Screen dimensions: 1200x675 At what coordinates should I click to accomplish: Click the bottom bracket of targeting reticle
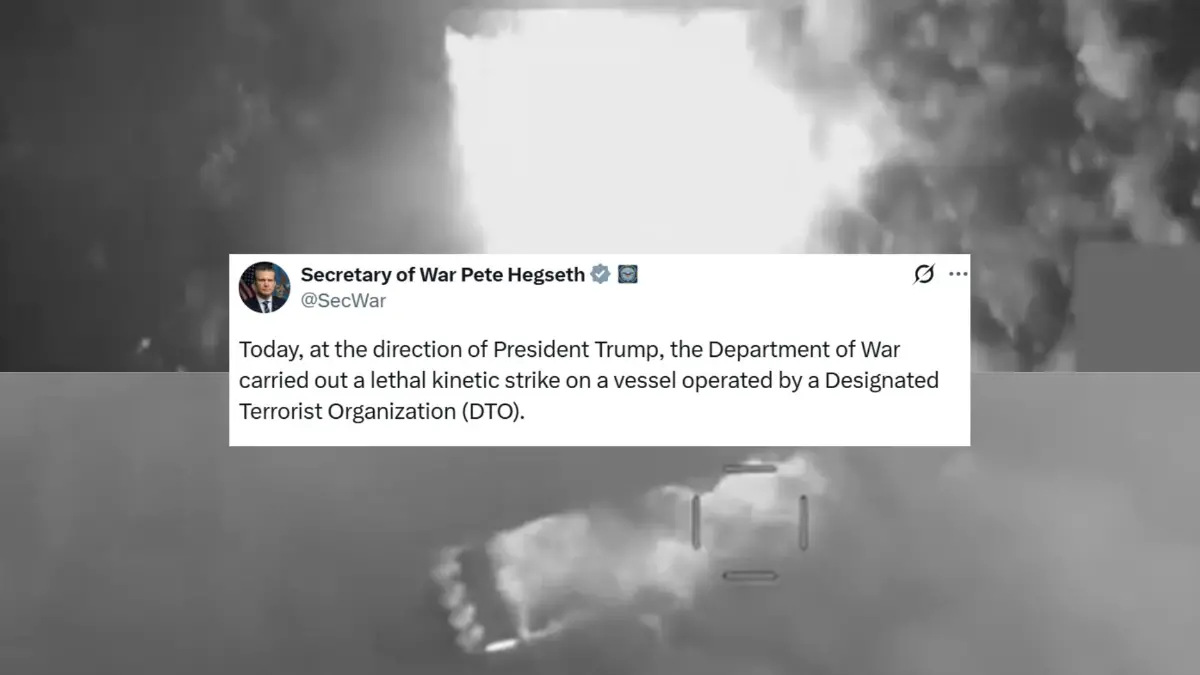[750, 575]
